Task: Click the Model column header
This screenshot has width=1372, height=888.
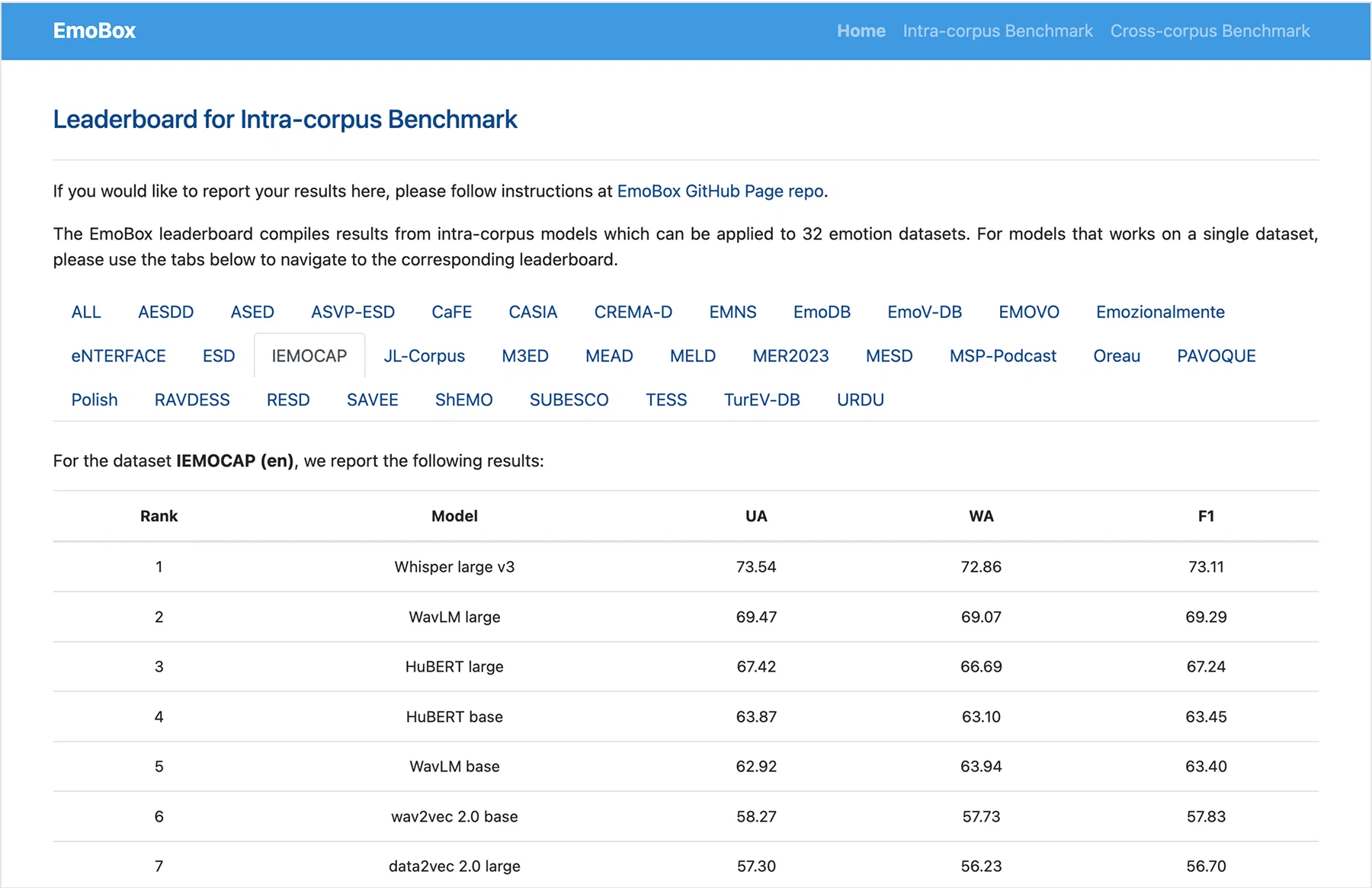Action: tap(454, 516)
